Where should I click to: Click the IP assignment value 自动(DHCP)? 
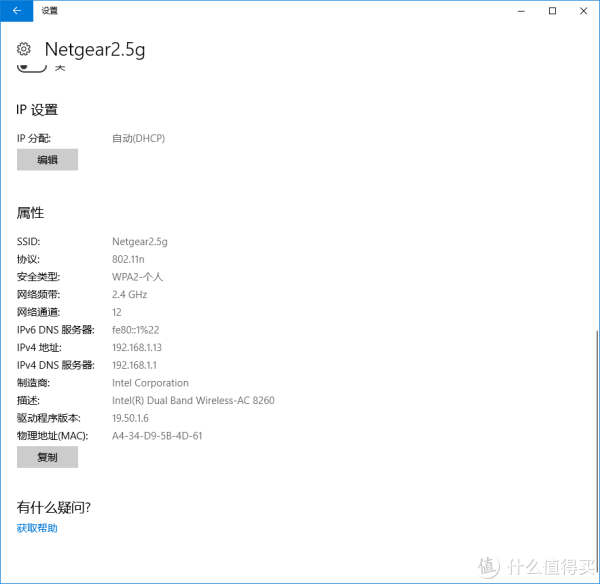coord(139,138)
